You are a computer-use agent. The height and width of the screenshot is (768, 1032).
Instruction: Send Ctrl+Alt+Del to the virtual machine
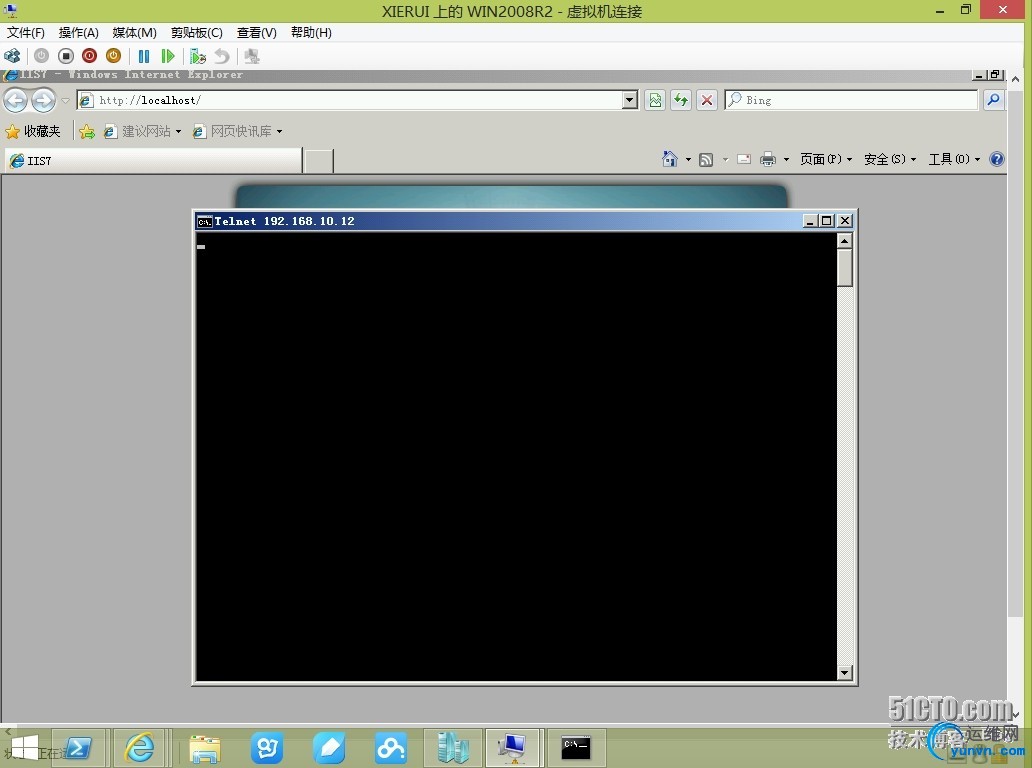click(13, 56)
